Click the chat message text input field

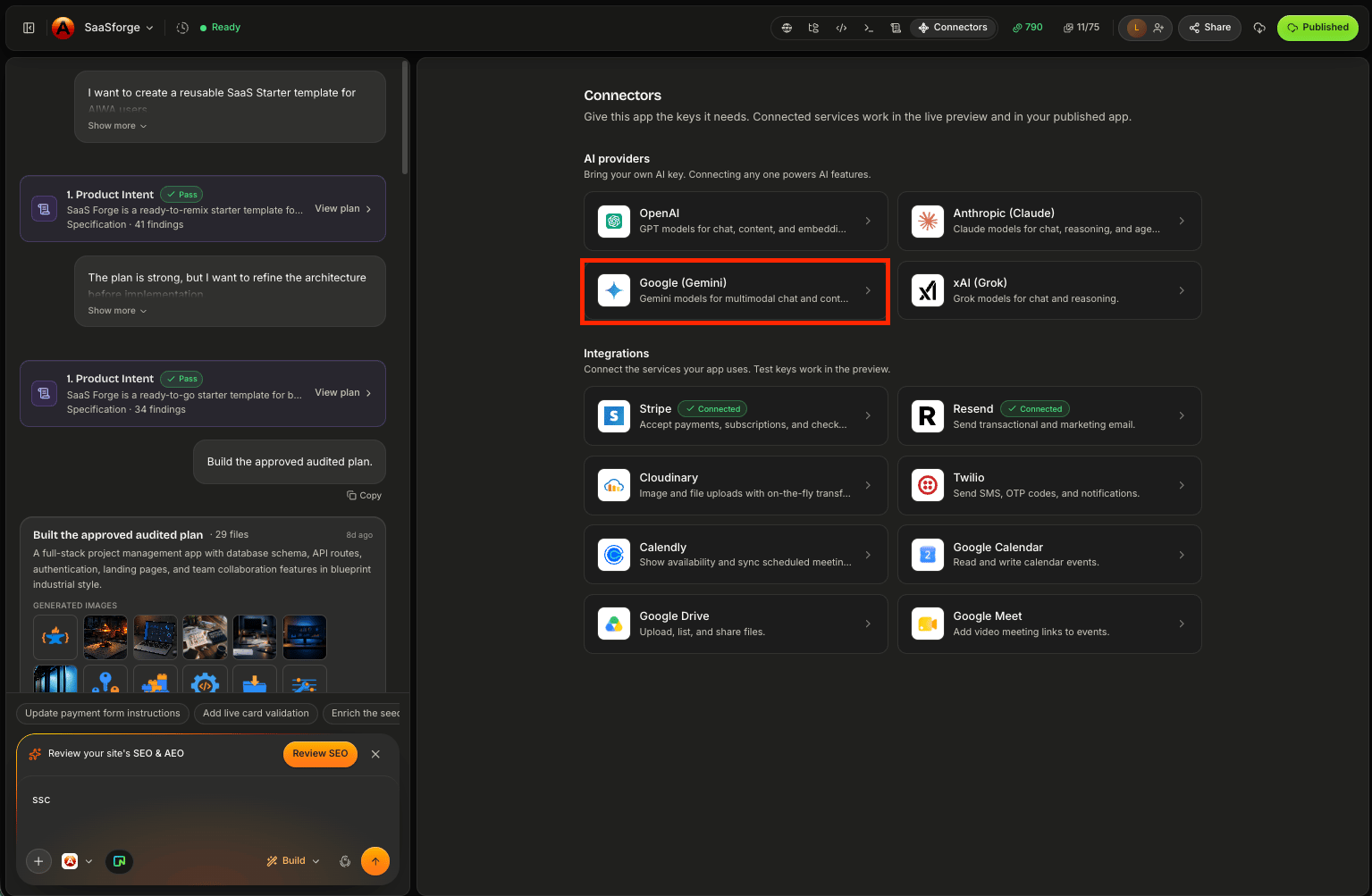tap(207, 808)
